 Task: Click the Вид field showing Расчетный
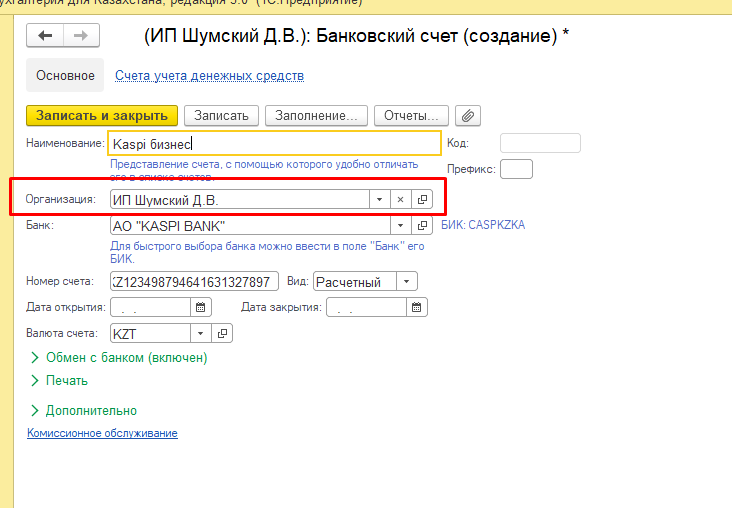(355, 282)
